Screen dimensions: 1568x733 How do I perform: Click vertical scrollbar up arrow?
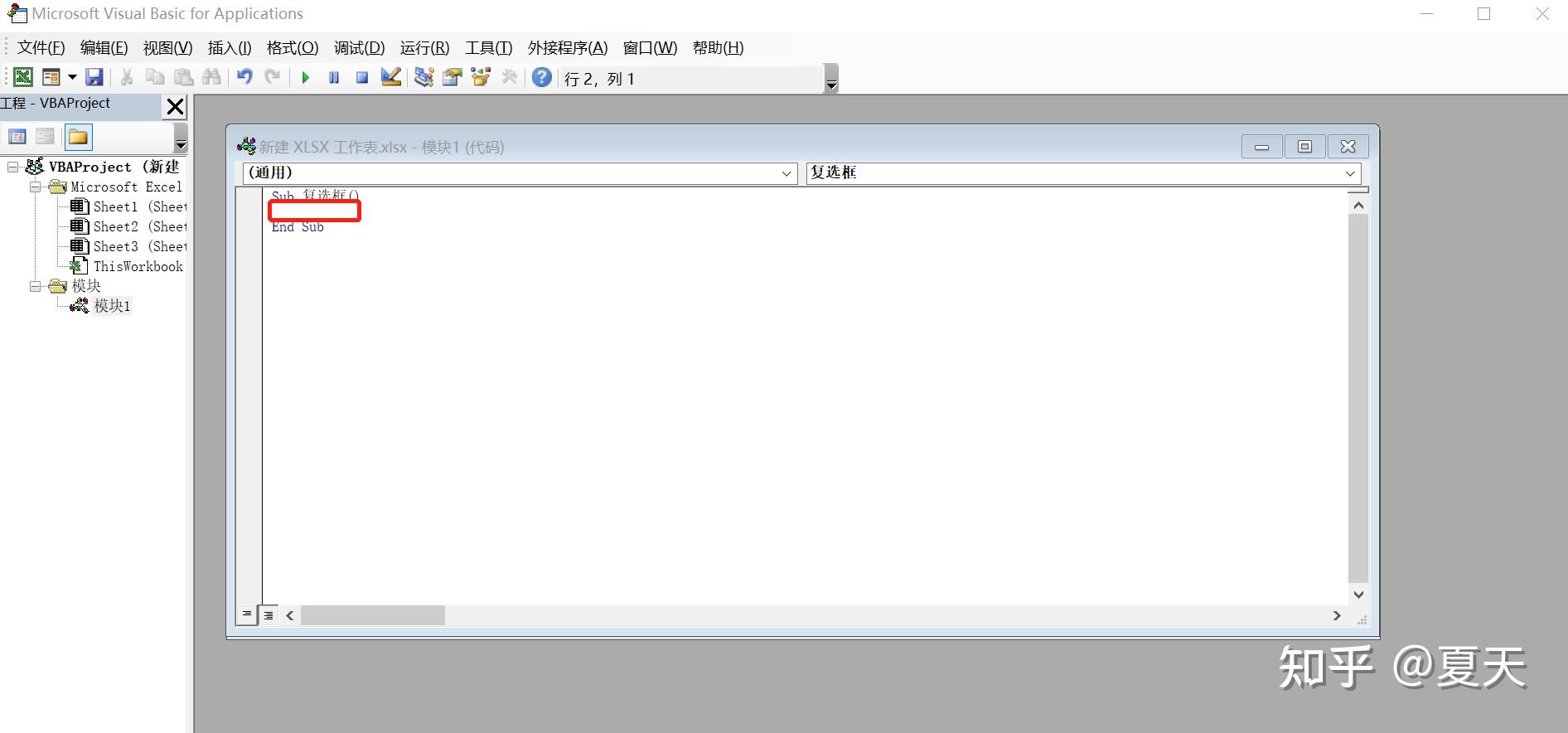pyautogui.click(x=1358, y=205)
